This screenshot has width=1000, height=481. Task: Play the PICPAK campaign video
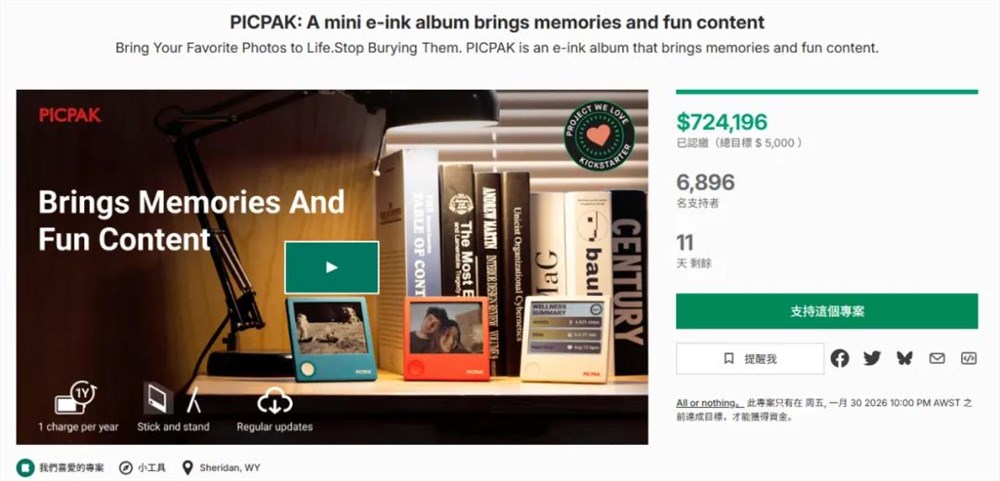[x=331, y=267]
